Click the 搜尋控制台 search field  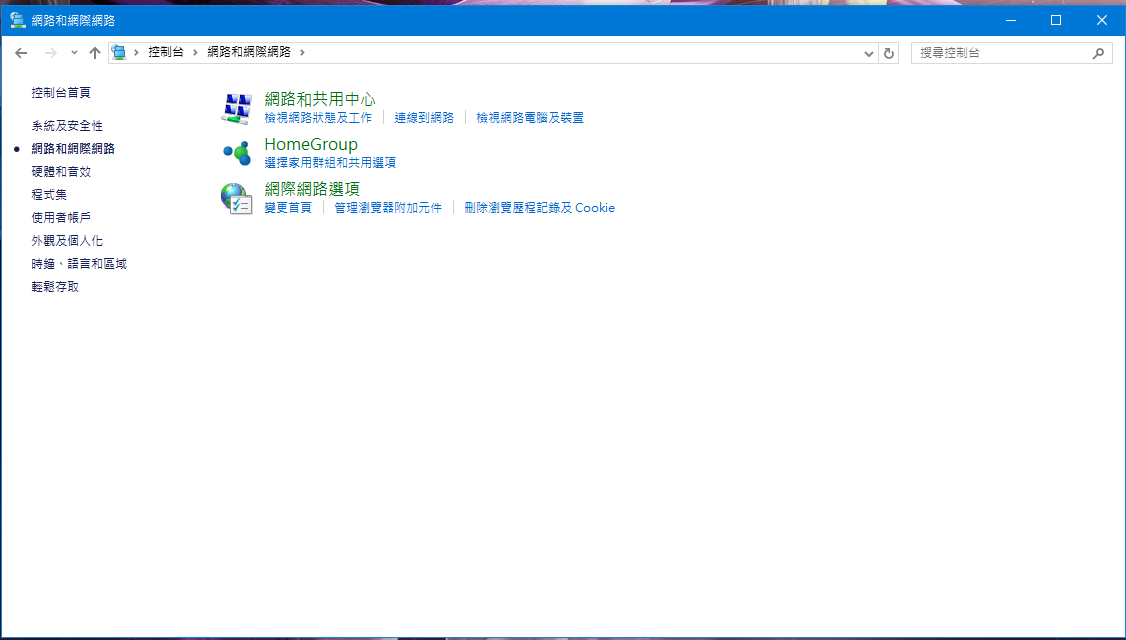[x=1011, y=52]
